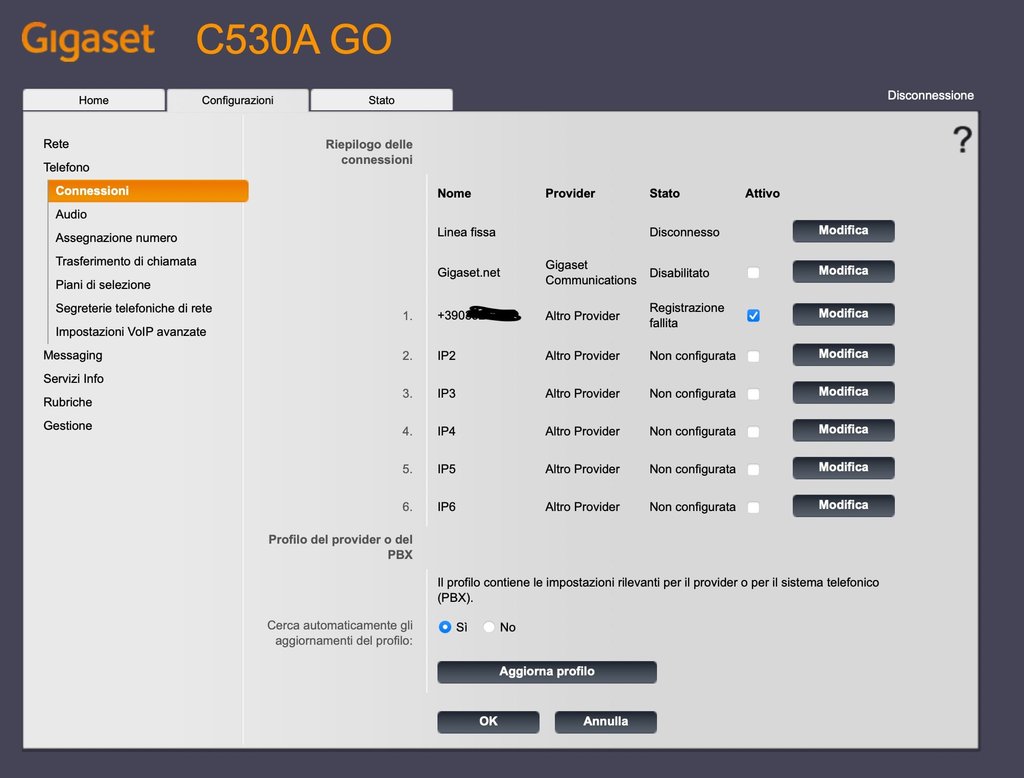The image size is (1024, 778).
Task: Open the Connessioni sidebar entry
Action: click(148, 191)
